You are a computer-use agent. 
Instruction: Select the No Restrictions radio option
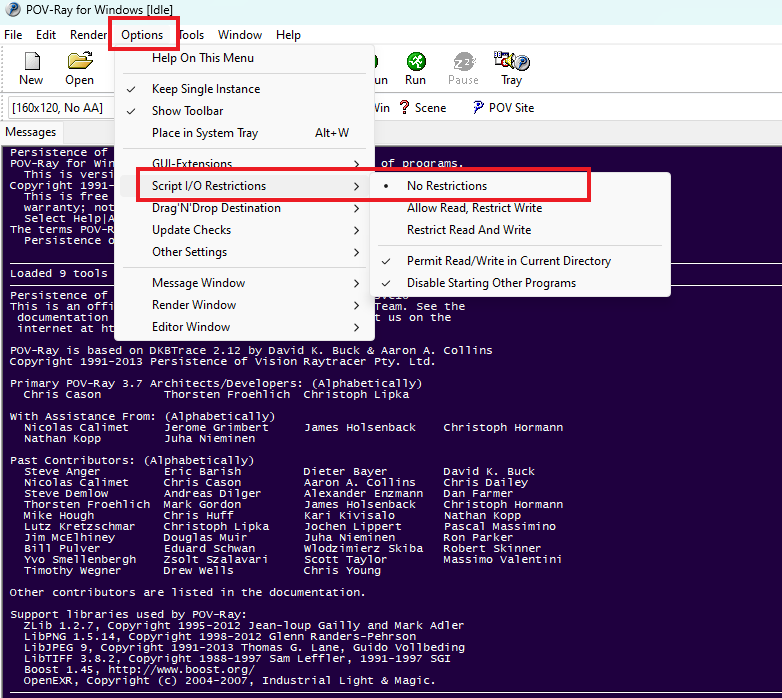pyautogui.click(x=520, y=185)
